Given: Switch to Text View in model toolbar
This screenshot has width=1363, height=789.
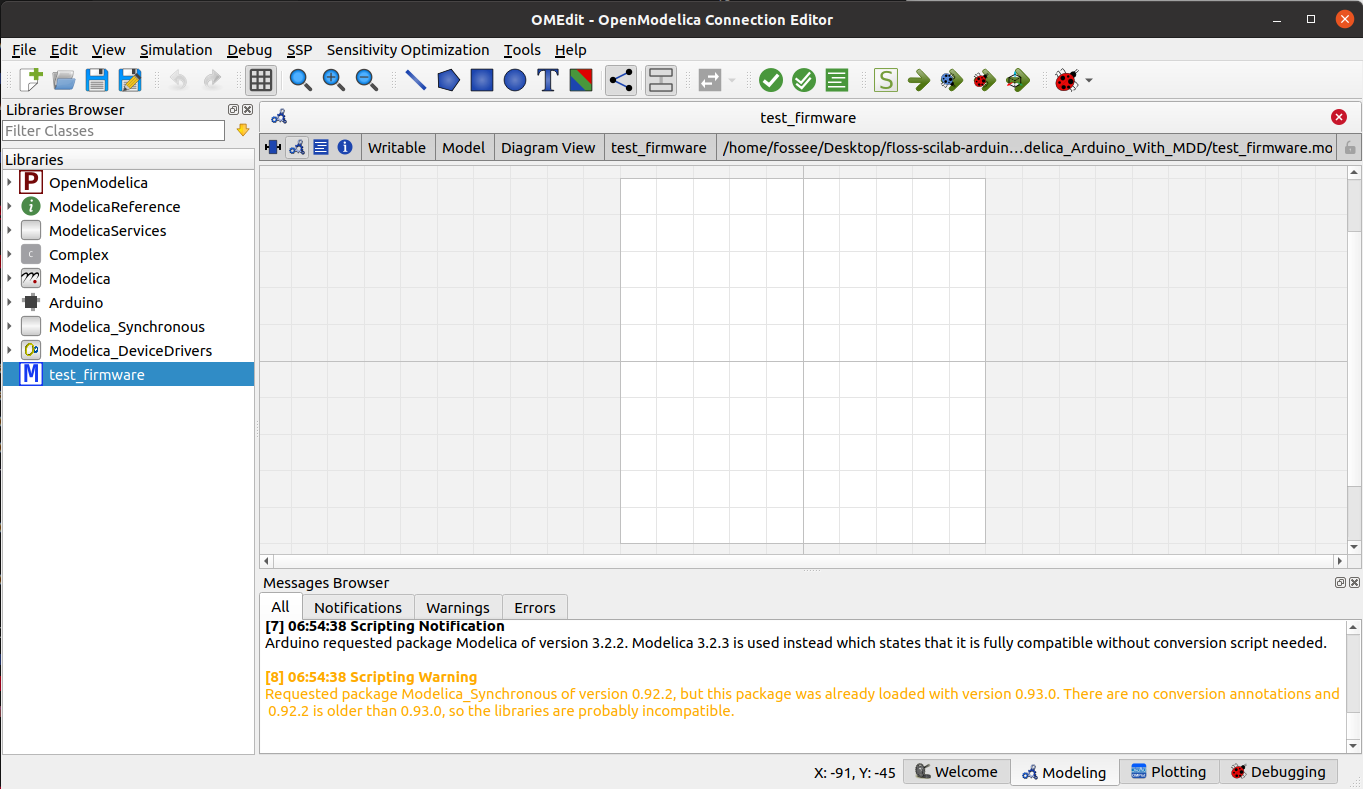Looking at the screenshot, I should (321, 147).
